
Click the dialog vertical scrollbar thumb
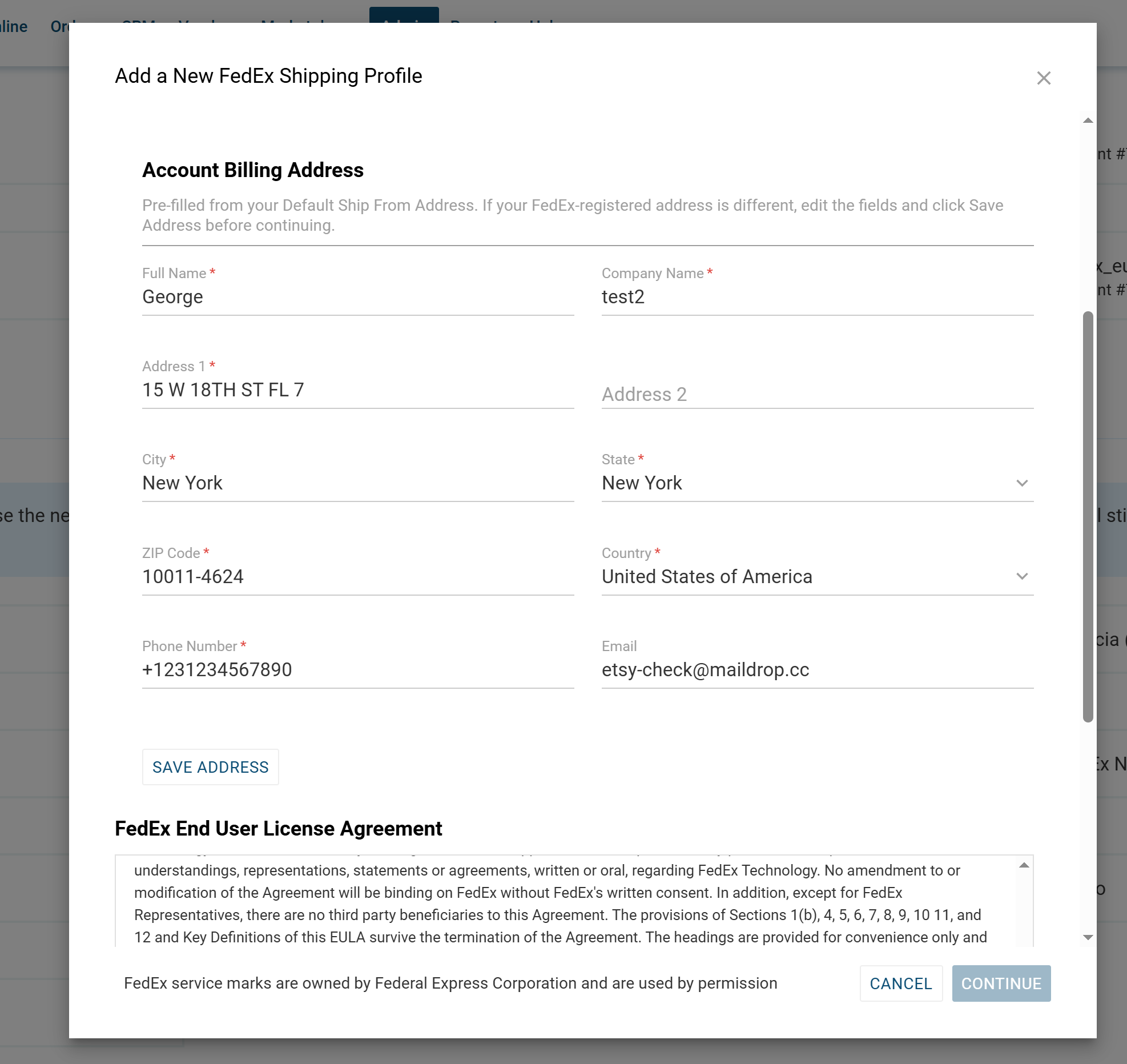click(x=1088, y=517)
